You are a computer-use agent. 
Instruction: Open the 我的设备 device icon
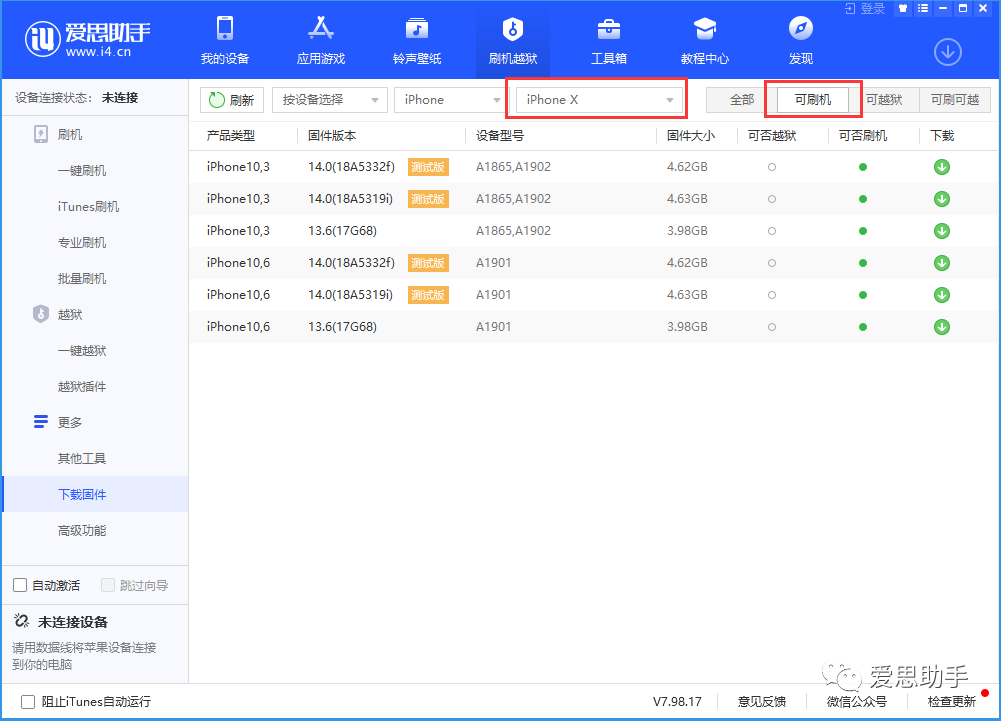click(225, 29)
